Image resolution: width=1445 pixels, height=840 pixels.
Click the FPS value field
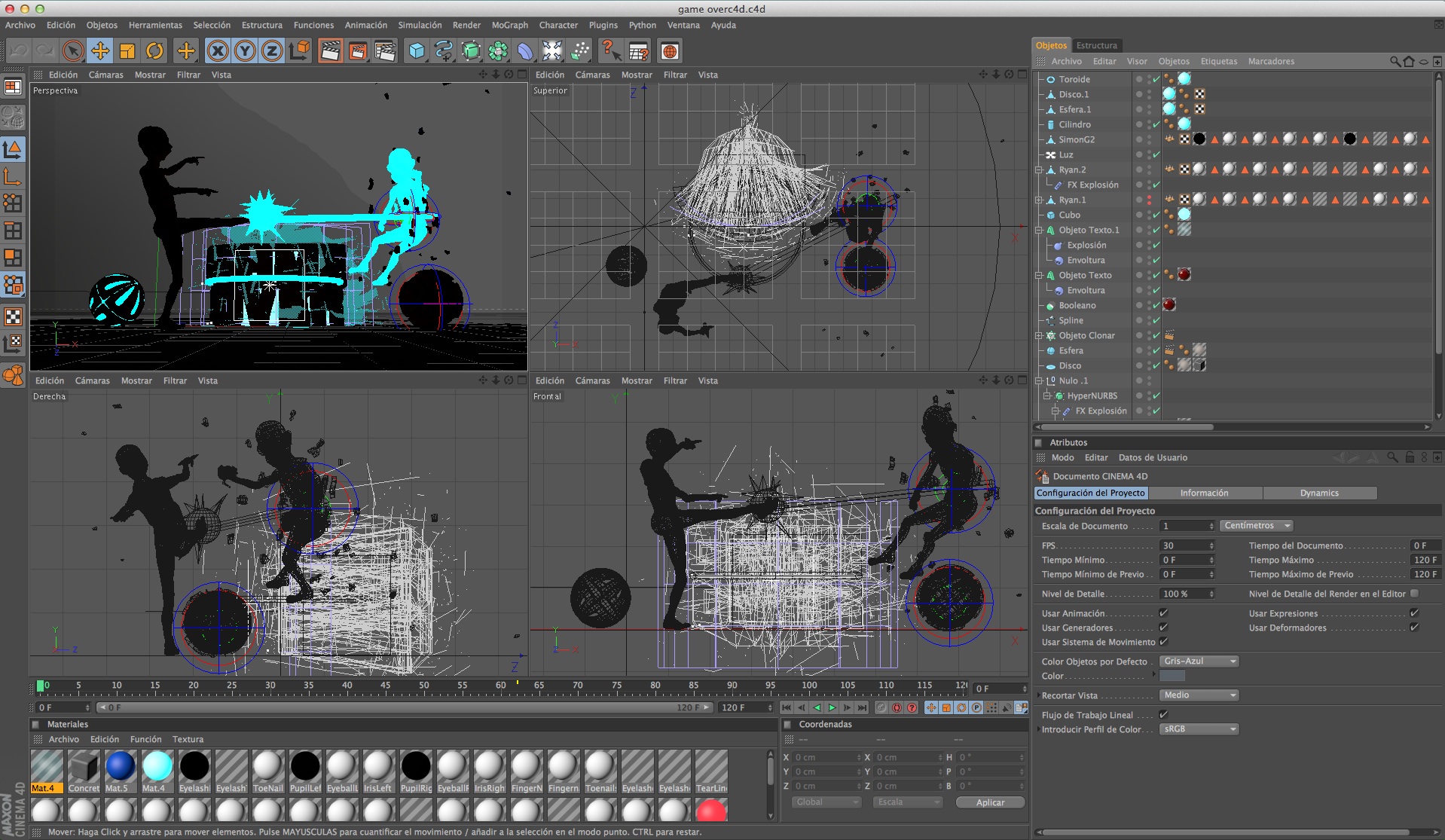pyautogui.click(x=1187, y=545)
